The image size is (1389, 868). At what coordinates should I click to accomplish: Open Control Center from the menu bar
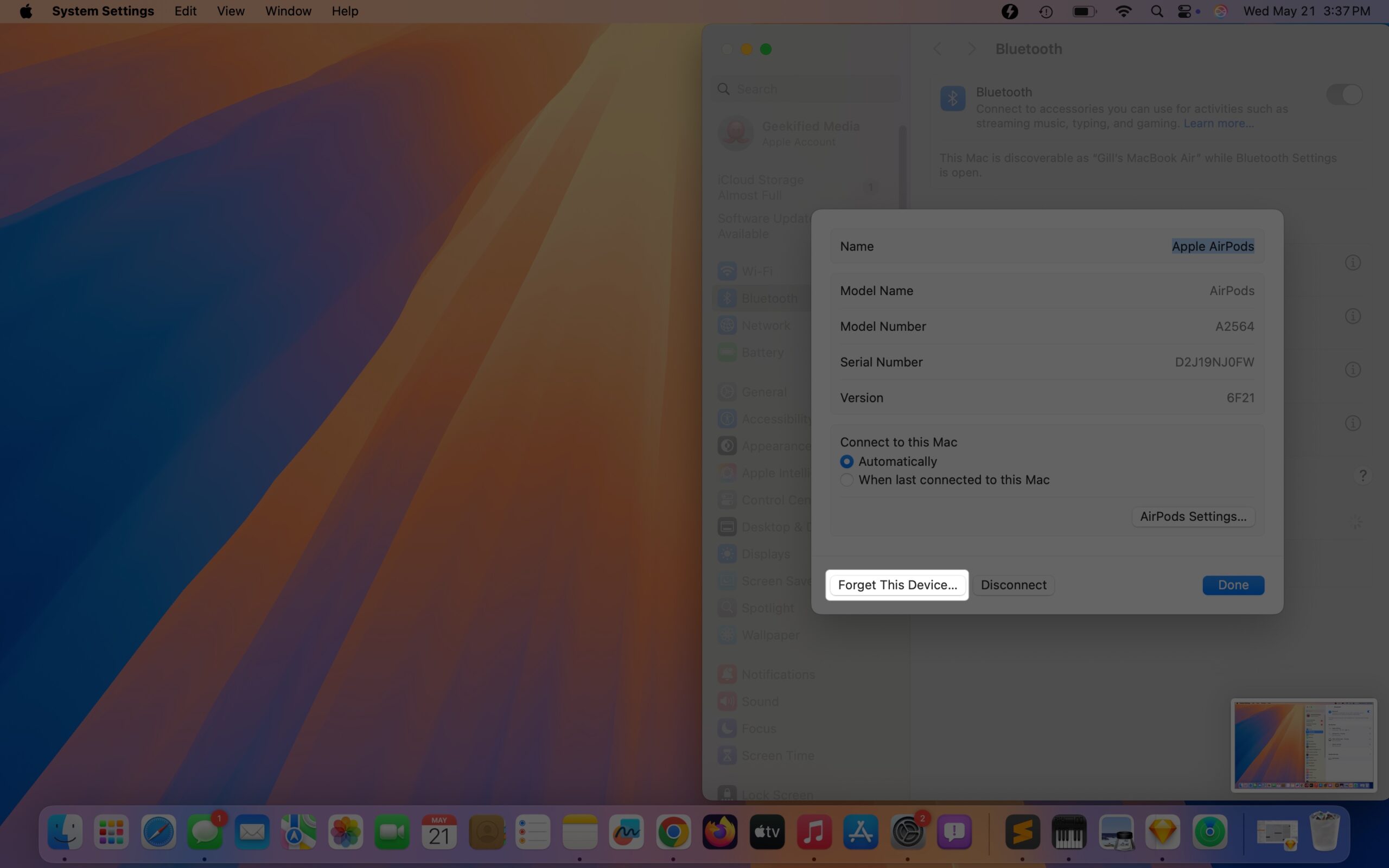click(1186, 11)
